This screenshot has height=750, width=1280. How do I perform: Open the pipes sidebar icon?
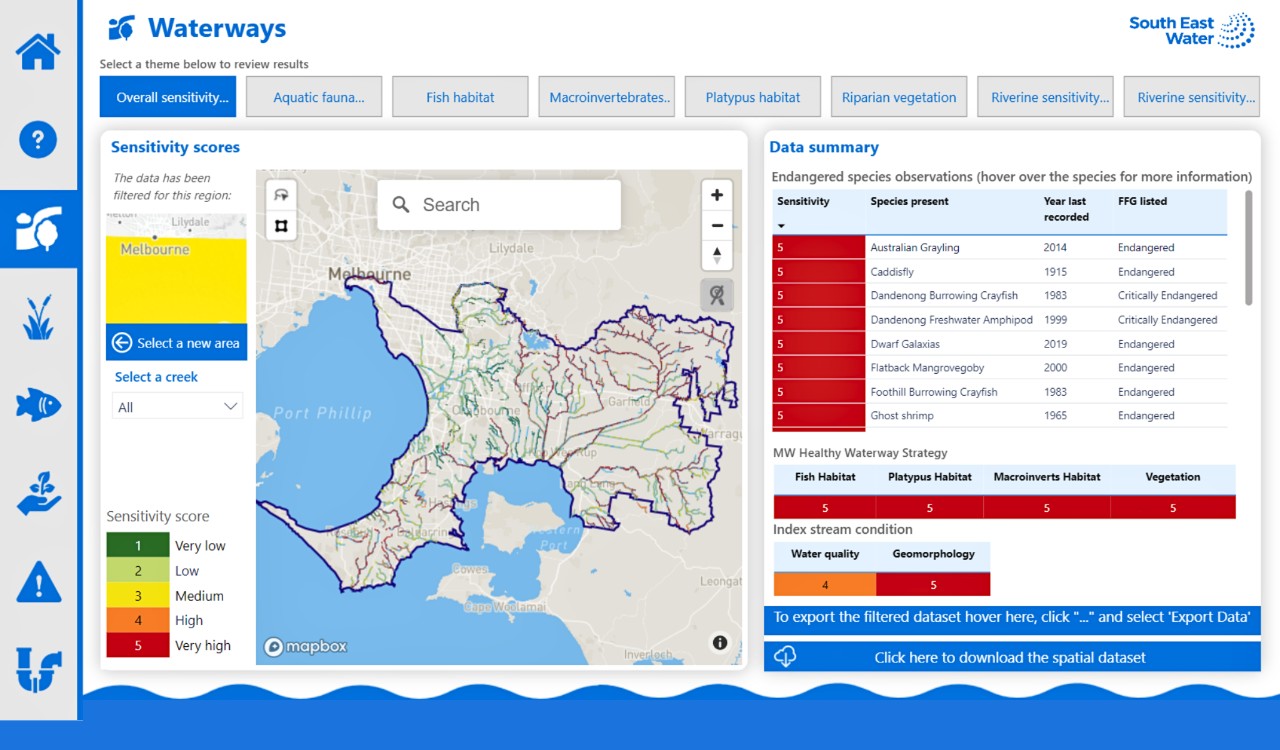[38, 670]
